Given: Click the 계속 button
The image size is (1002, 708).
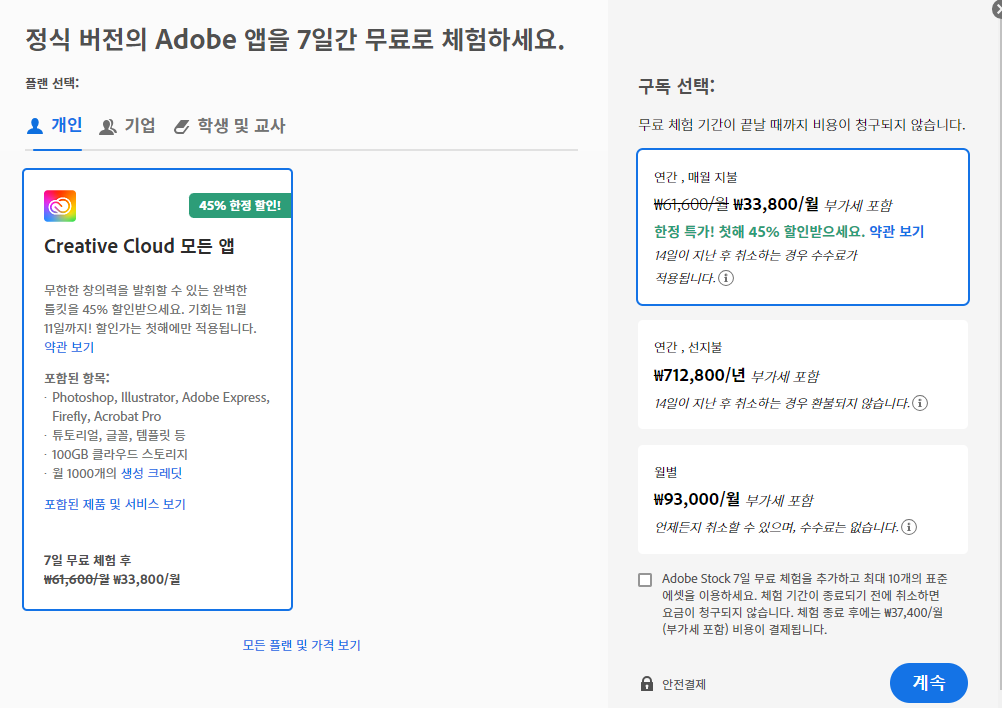Looking at the screenshot, I should pos(929,682).
